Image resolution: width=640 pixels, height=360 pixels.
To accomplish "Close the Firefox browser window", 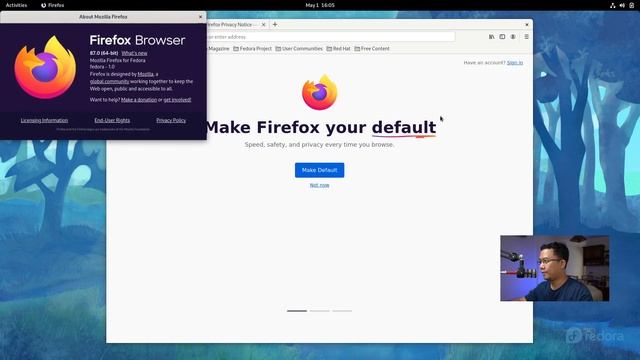I will point(527,24).
